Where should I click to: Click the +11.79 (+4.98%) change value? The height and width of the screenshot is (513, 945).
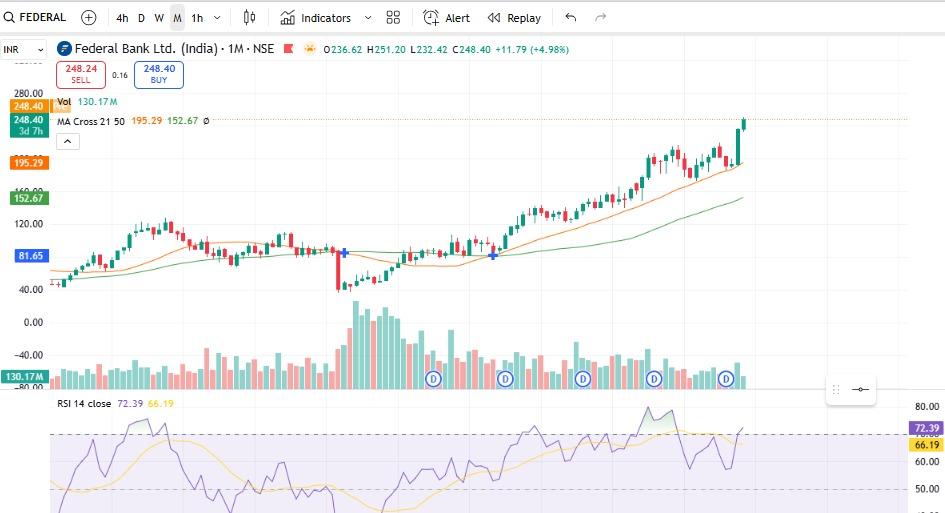tap(532, 49)
